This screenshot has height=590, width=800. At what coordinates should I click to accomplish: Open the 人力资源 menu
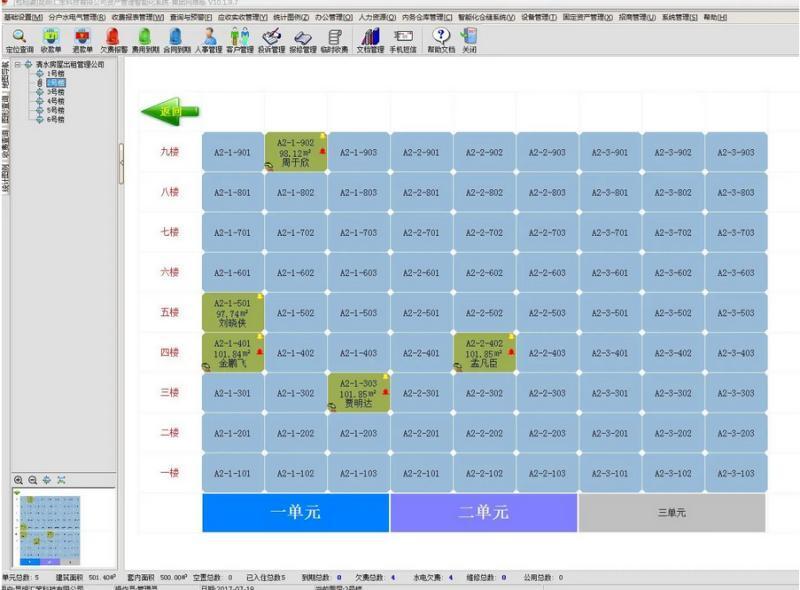(x=377, y=17)
